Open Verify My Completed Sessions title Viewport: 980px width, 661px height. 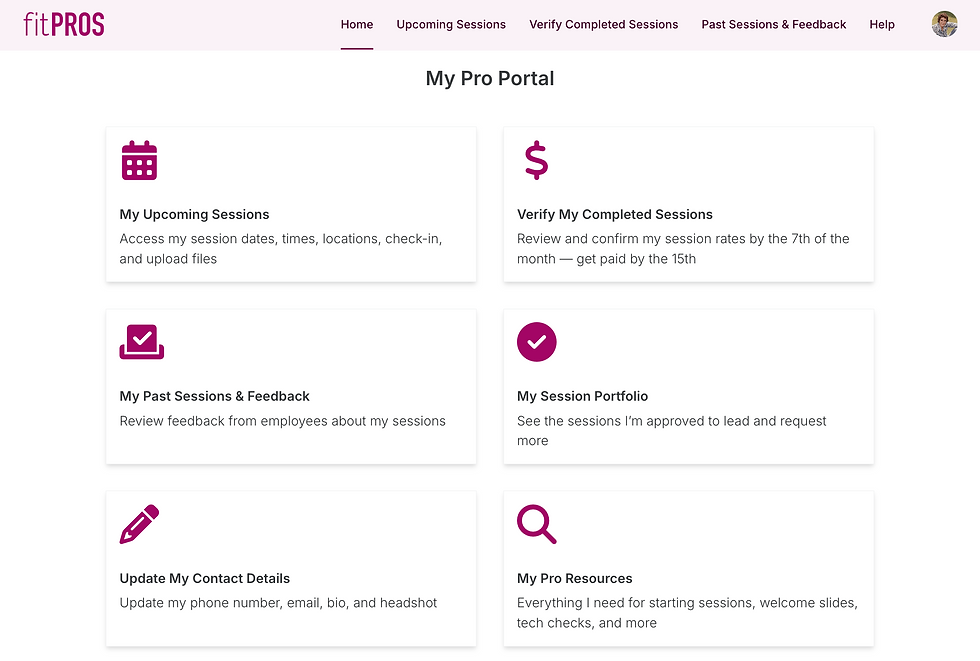[x=614, y=214]
